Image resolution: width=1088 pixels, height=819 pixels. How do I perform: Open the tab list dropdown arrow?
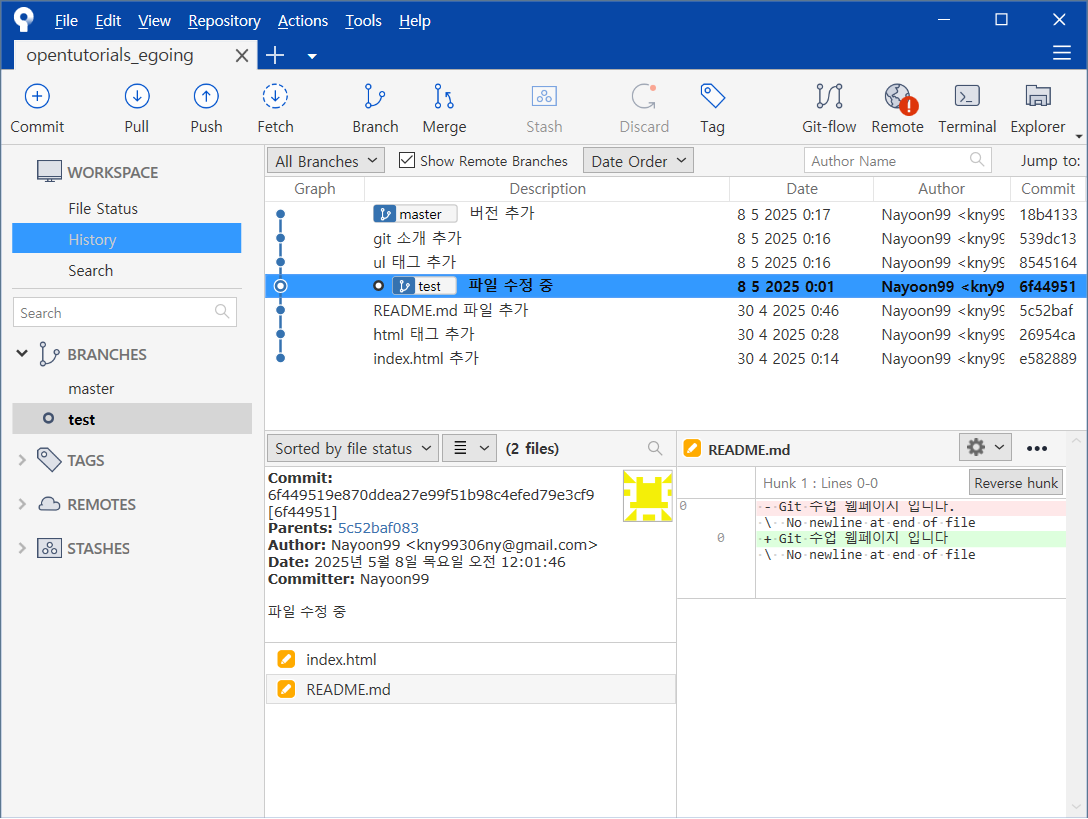[x=312, y=56]
